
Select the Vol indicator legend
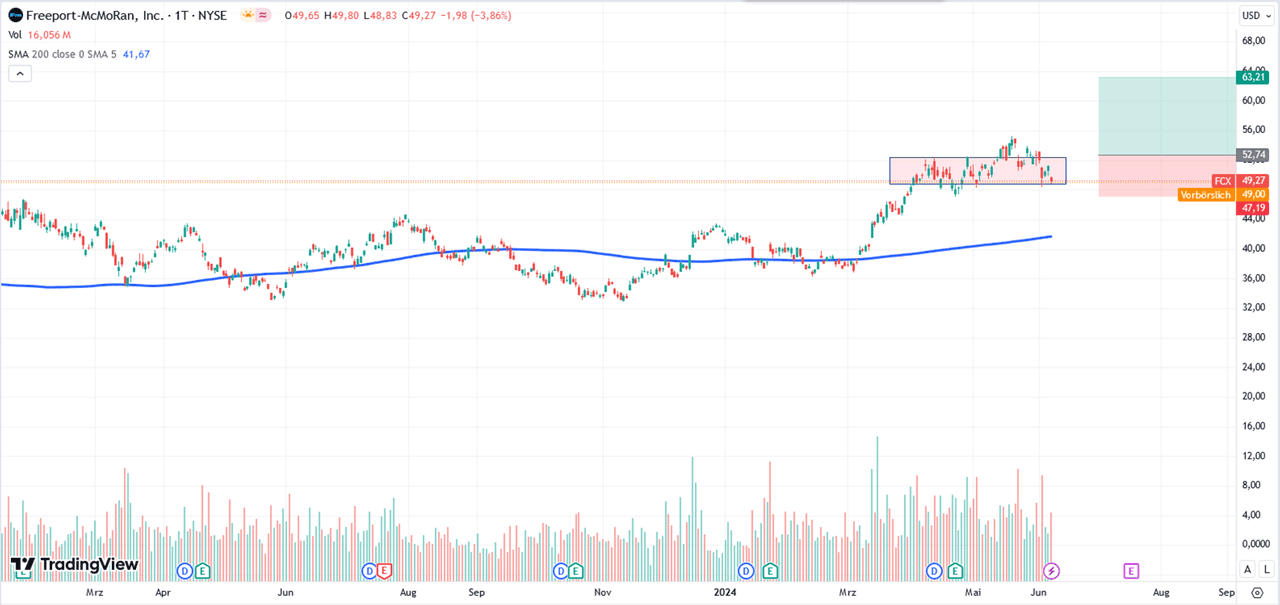[16, 34]
